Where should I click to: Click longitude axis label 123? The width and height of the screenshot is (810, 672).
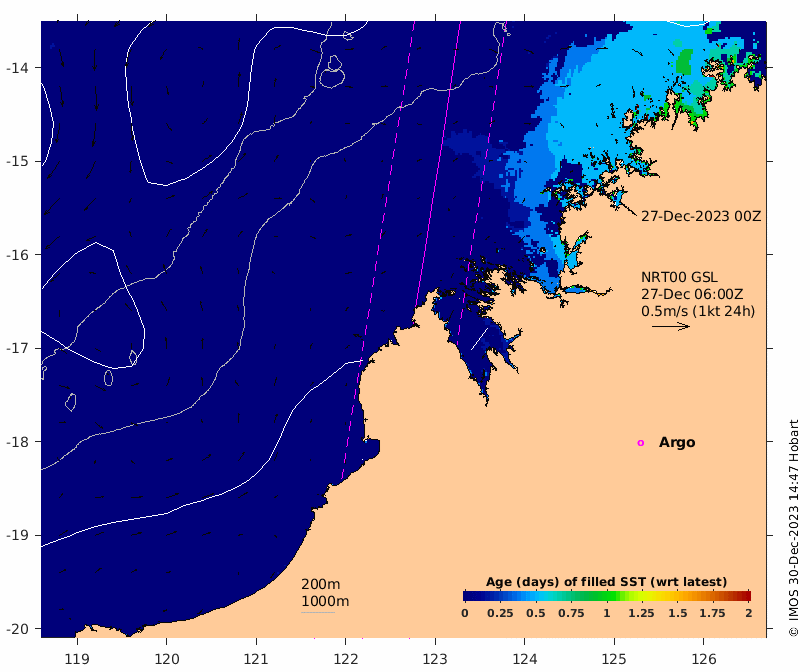(435, 659)
